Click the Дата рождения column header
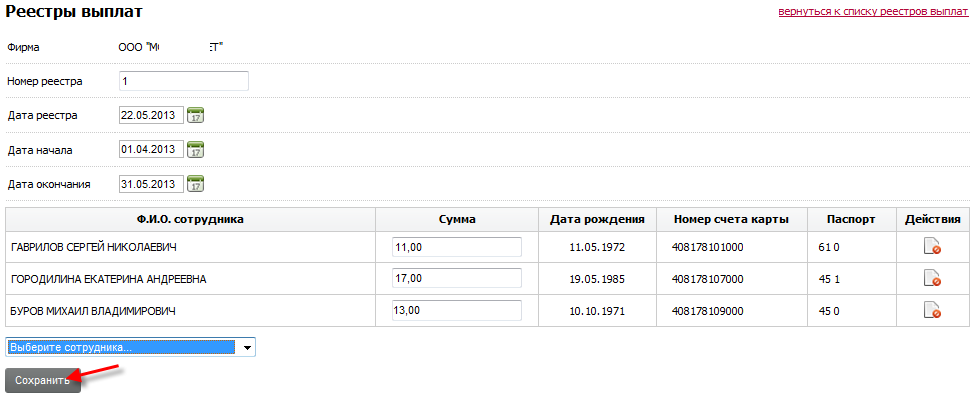The width and height of the screenshot is (974, 408). pos(597,219)
